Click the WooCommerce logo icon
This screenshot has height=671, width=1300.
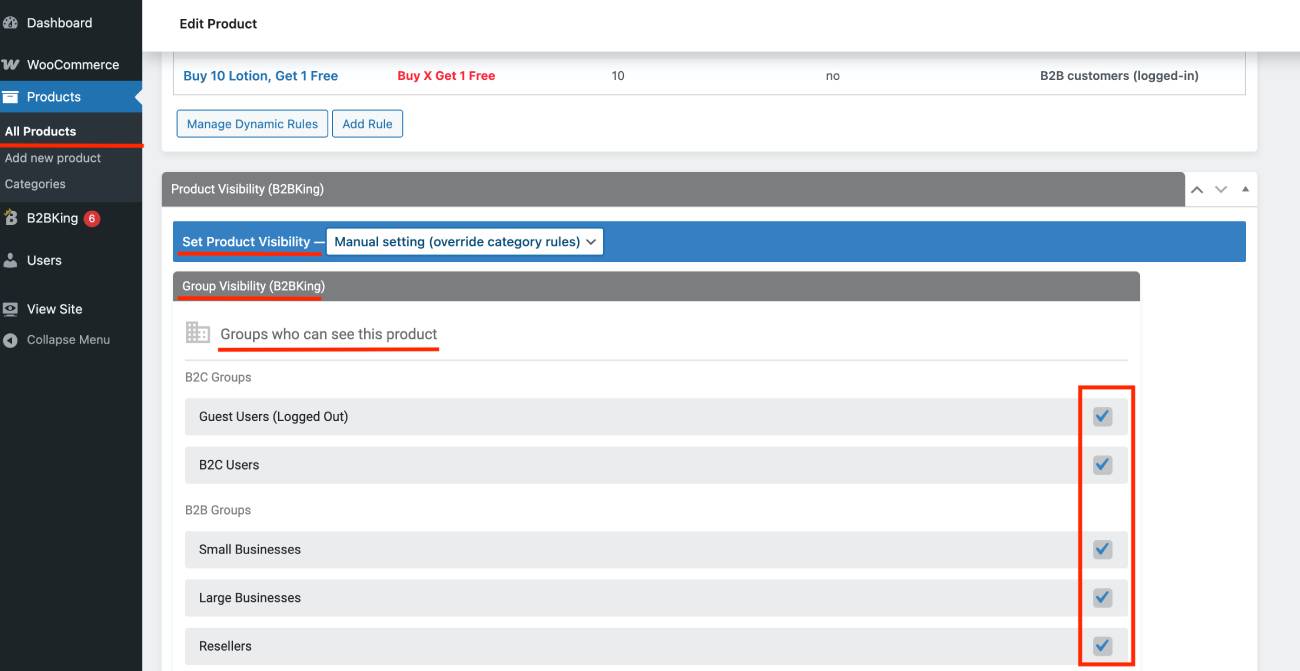click(x=10, y=65)
